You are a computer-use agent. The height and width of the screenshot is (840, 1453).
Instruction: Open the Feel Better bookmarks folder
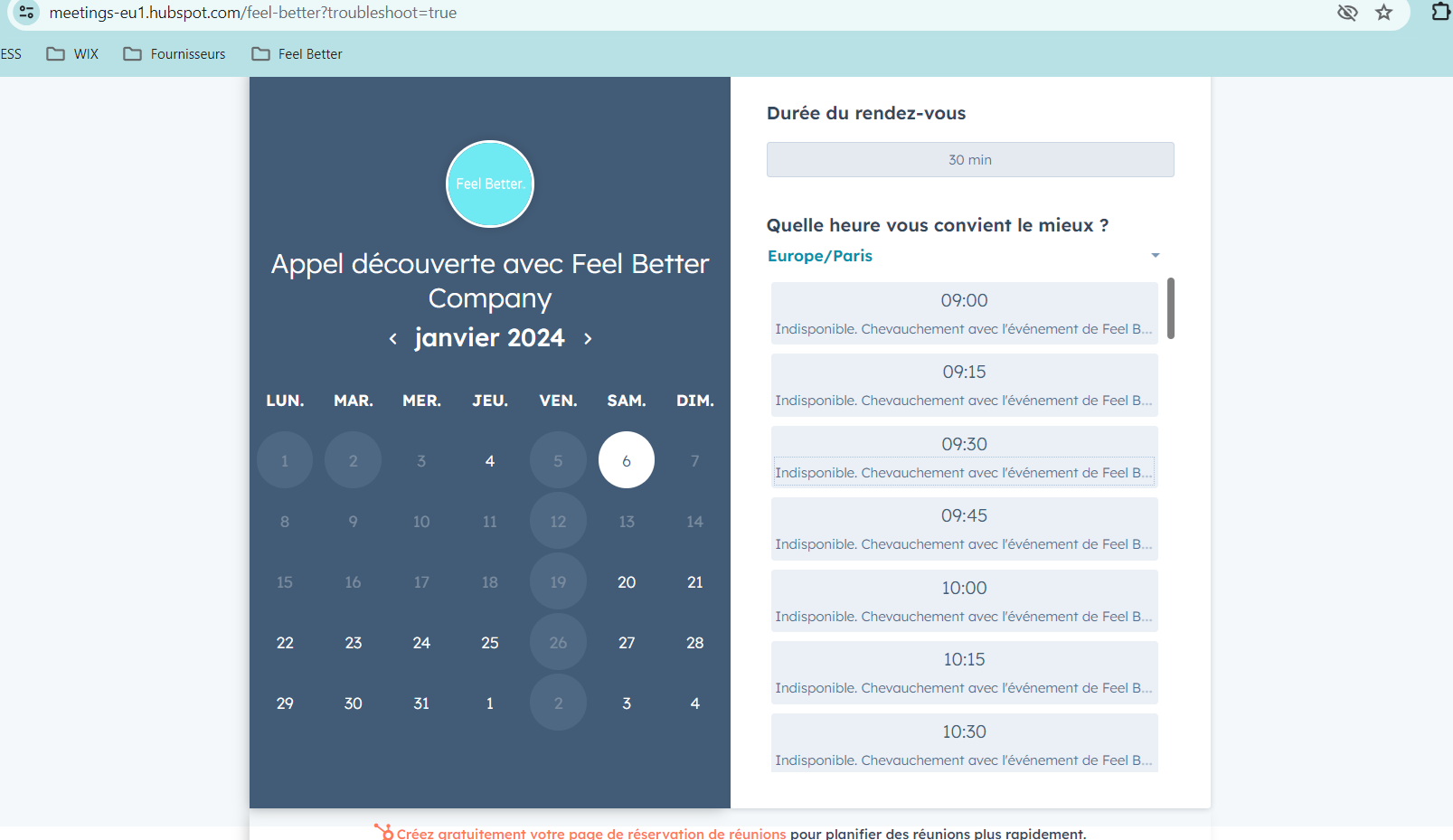pos(297,54)
